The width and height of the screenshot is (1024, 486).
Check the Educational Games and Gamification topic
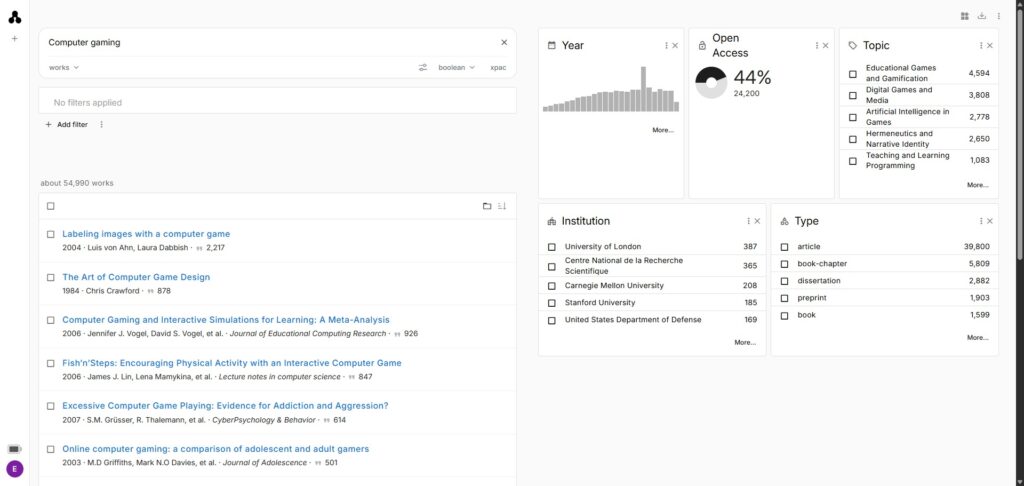point(853,74)
